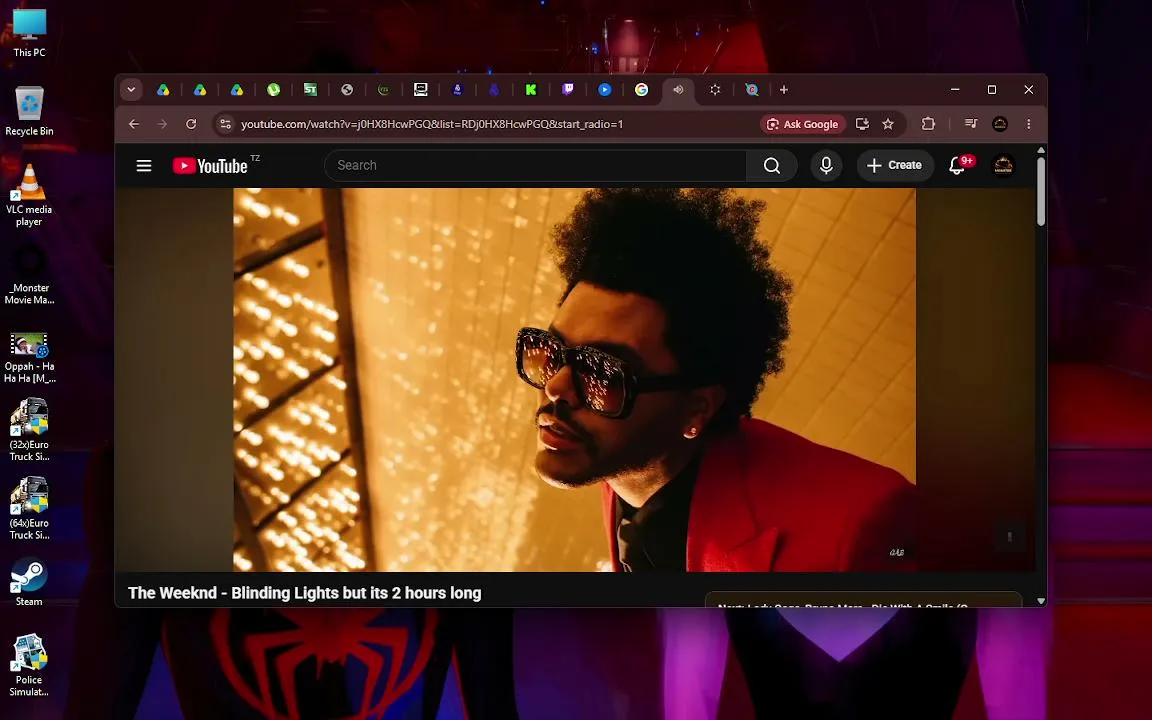
Task: Select This PC desktop icon
Action: (x=29, y=32)
